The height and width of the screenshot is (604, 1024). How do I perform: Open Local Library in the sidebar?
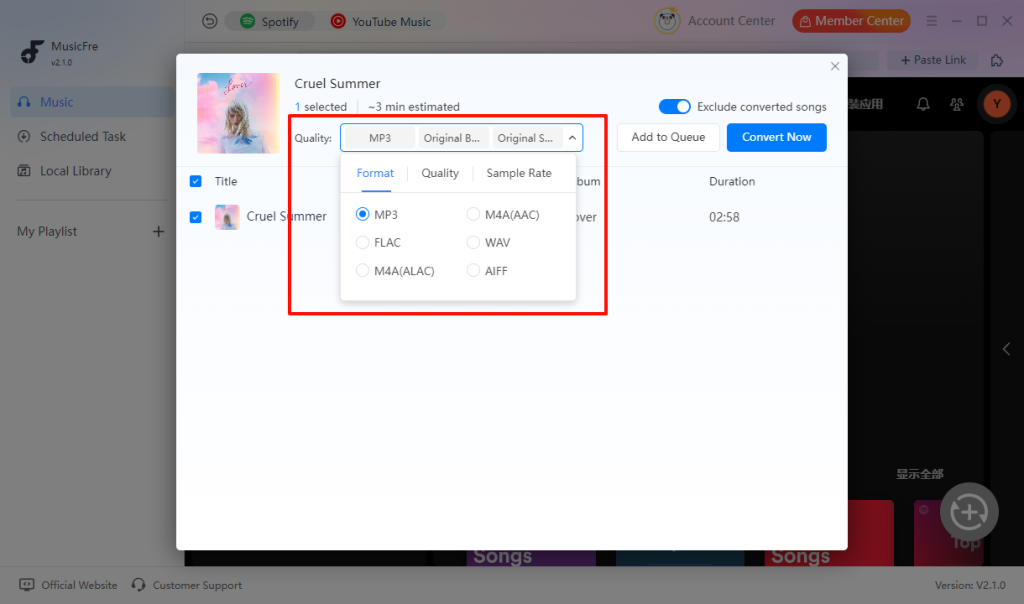tap(93, 171)
